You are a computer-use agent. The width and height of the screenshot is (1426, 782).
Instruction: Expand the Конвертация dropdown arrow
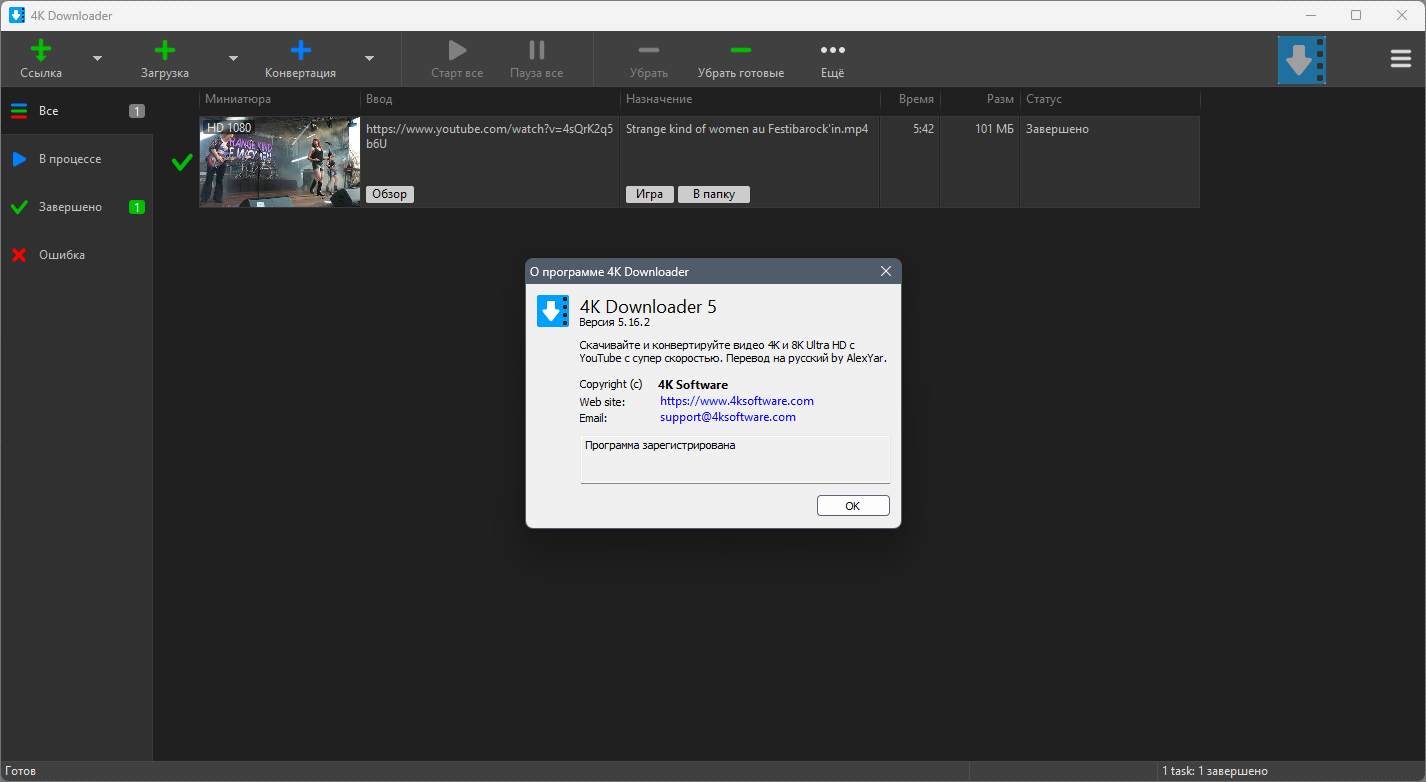pos(369,59)
